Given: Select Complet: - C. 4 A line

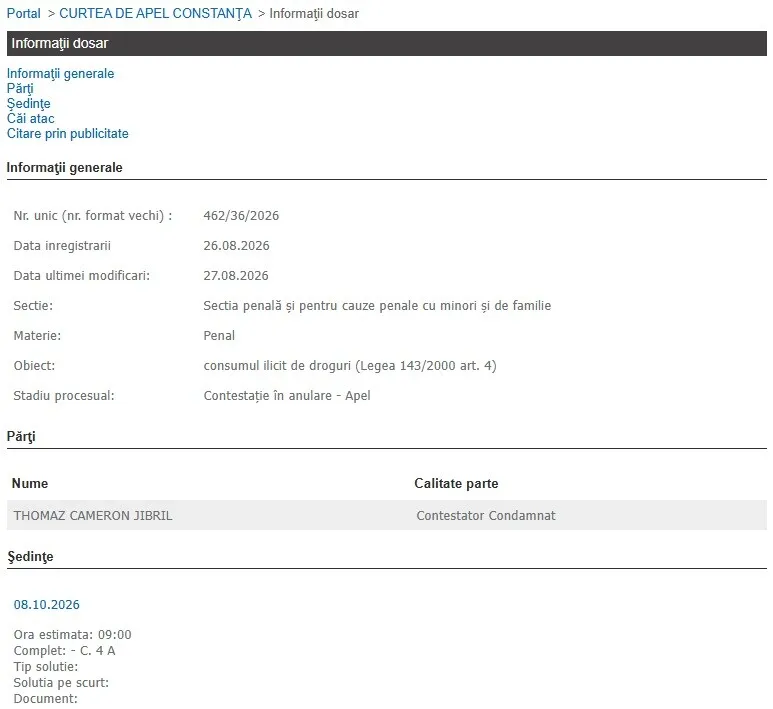Looking at the screenshot, I should click(x=65, y=651).
